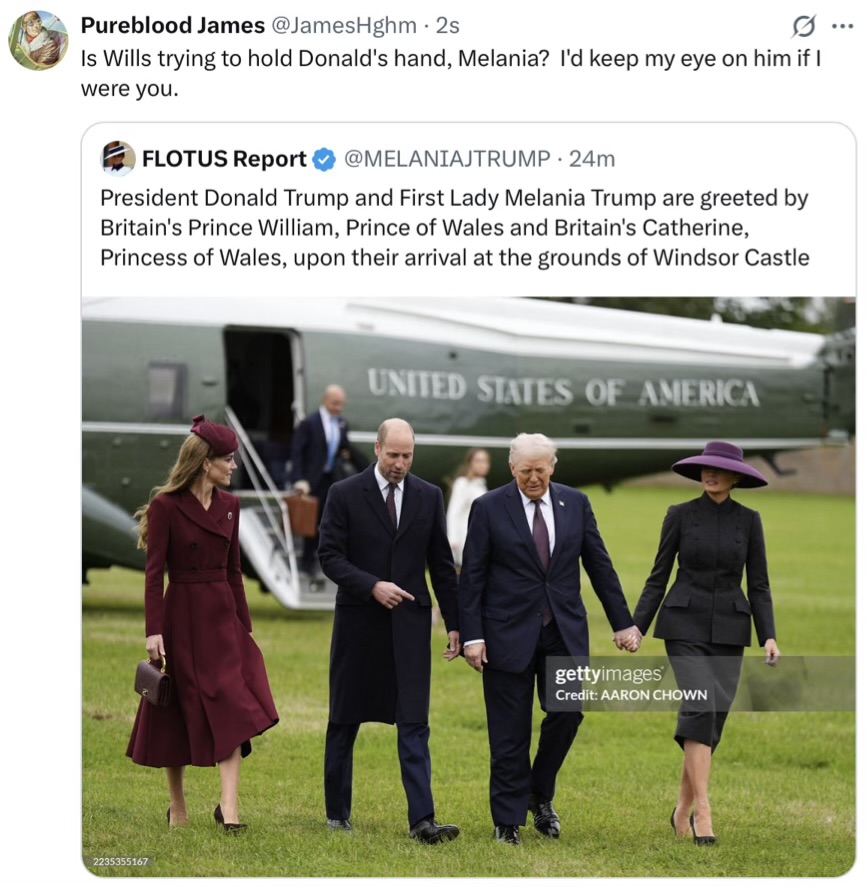This screenshot has width=868, height=887.
Task: Click the blue verified badge
Action: coord(324,159)
